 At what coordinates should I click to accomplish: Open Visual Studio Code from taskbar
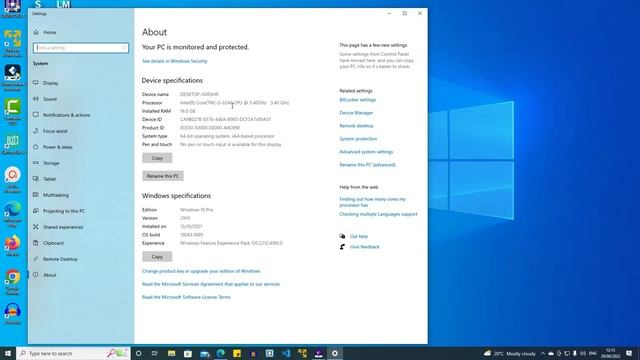pos(286,353)
